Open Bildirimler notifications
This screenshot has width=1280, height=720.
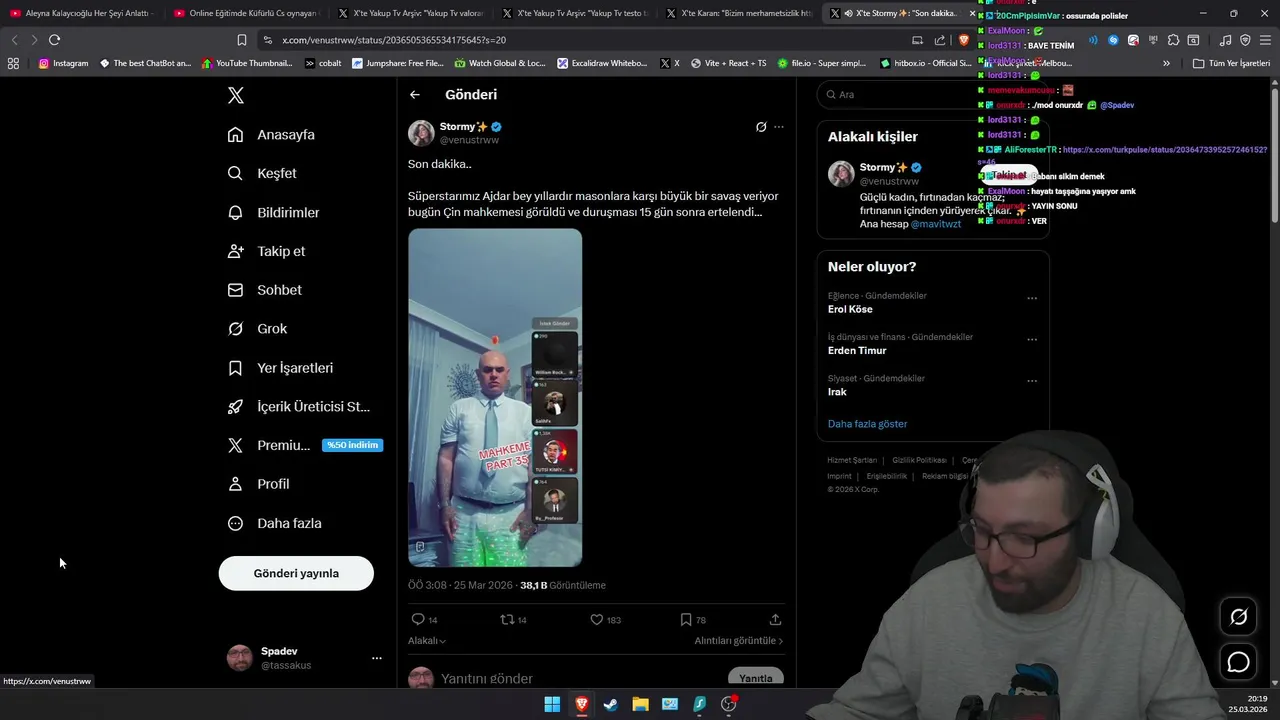[x=273, y=212]
